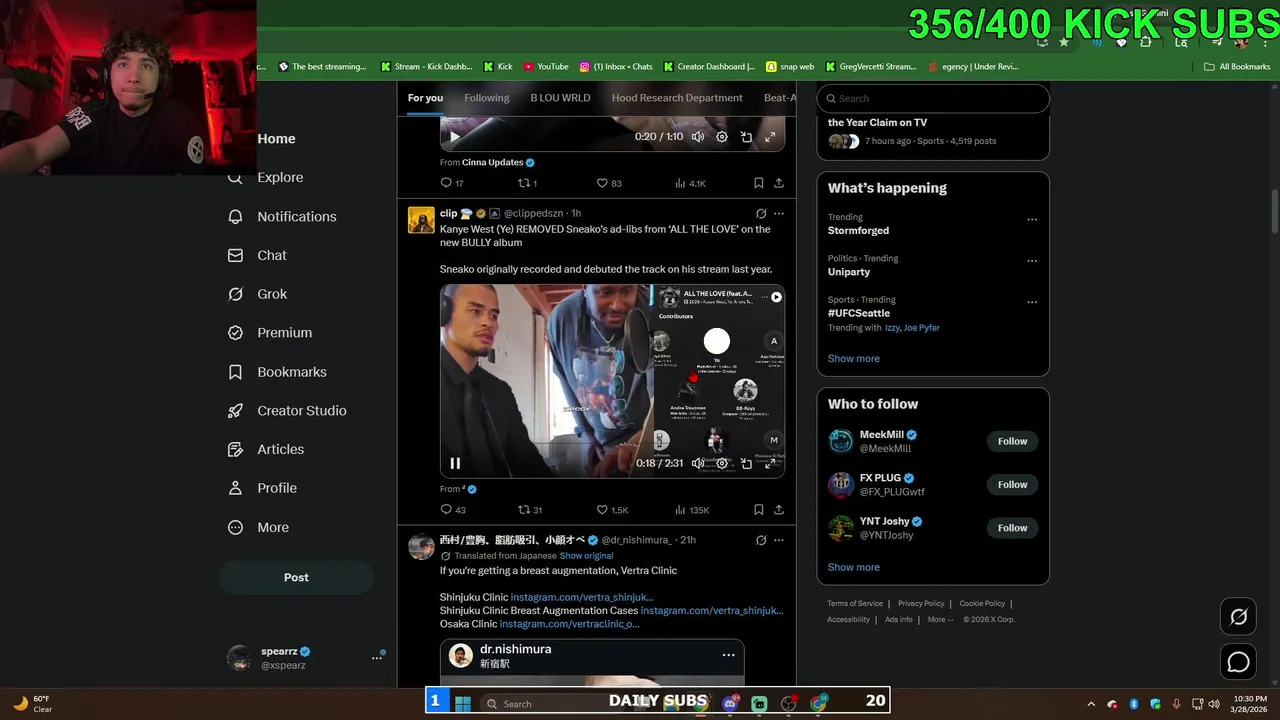The height and width of the screenshot is (720, 1280).
Task: Click inside the X Search field
Action: [x=933, y=98]
